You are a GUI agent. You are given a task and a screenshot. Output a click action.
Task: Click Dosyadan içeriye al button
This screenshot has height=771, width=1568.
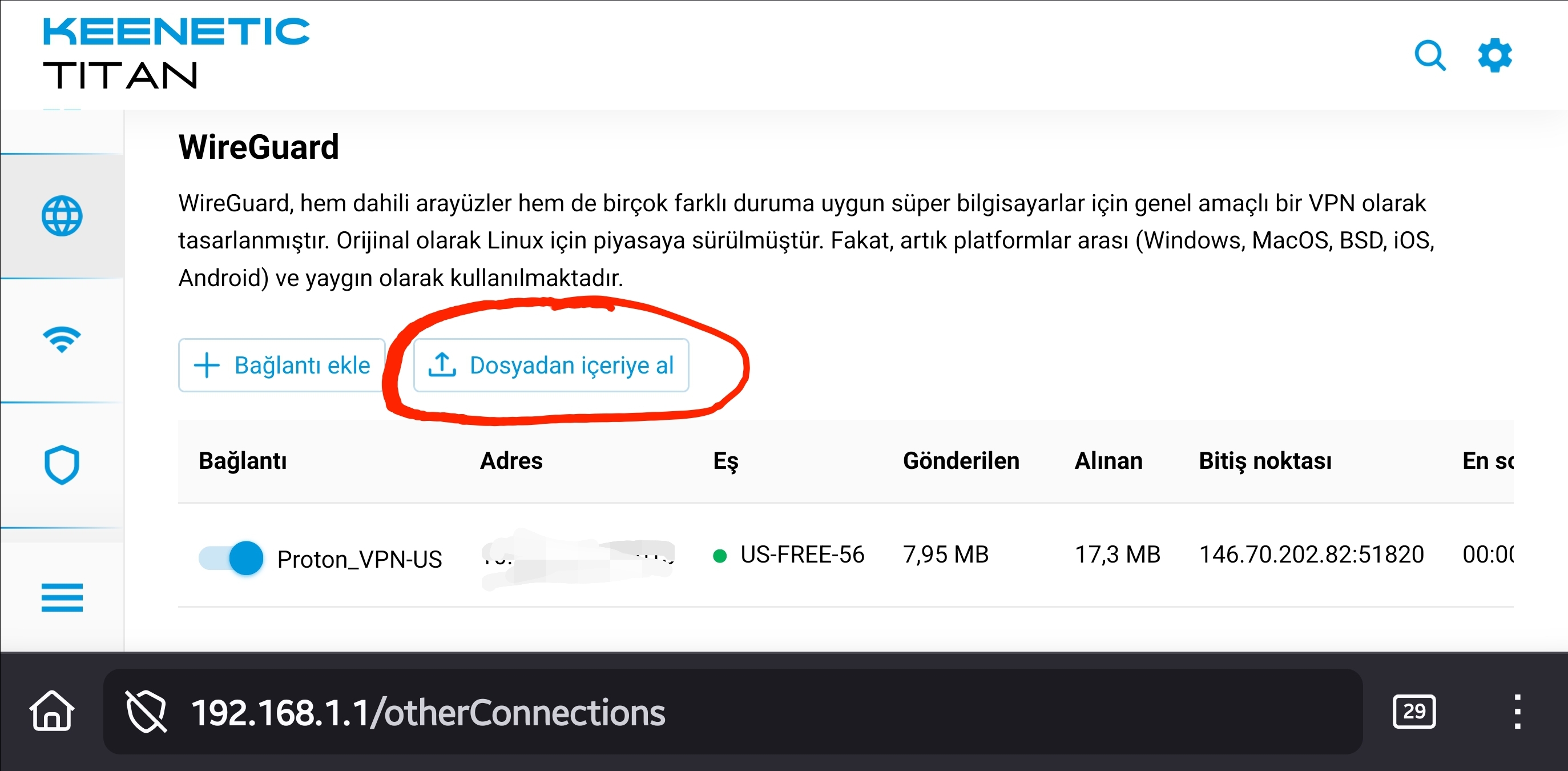pyautogui.click(x=551, y=366)
